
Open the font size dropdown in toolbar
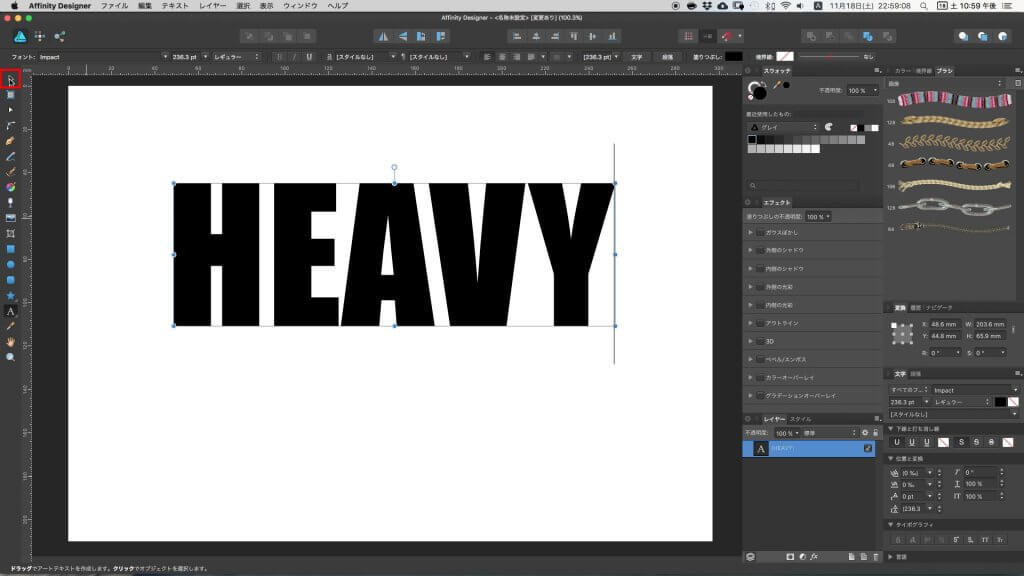click(x=205, y=57)
